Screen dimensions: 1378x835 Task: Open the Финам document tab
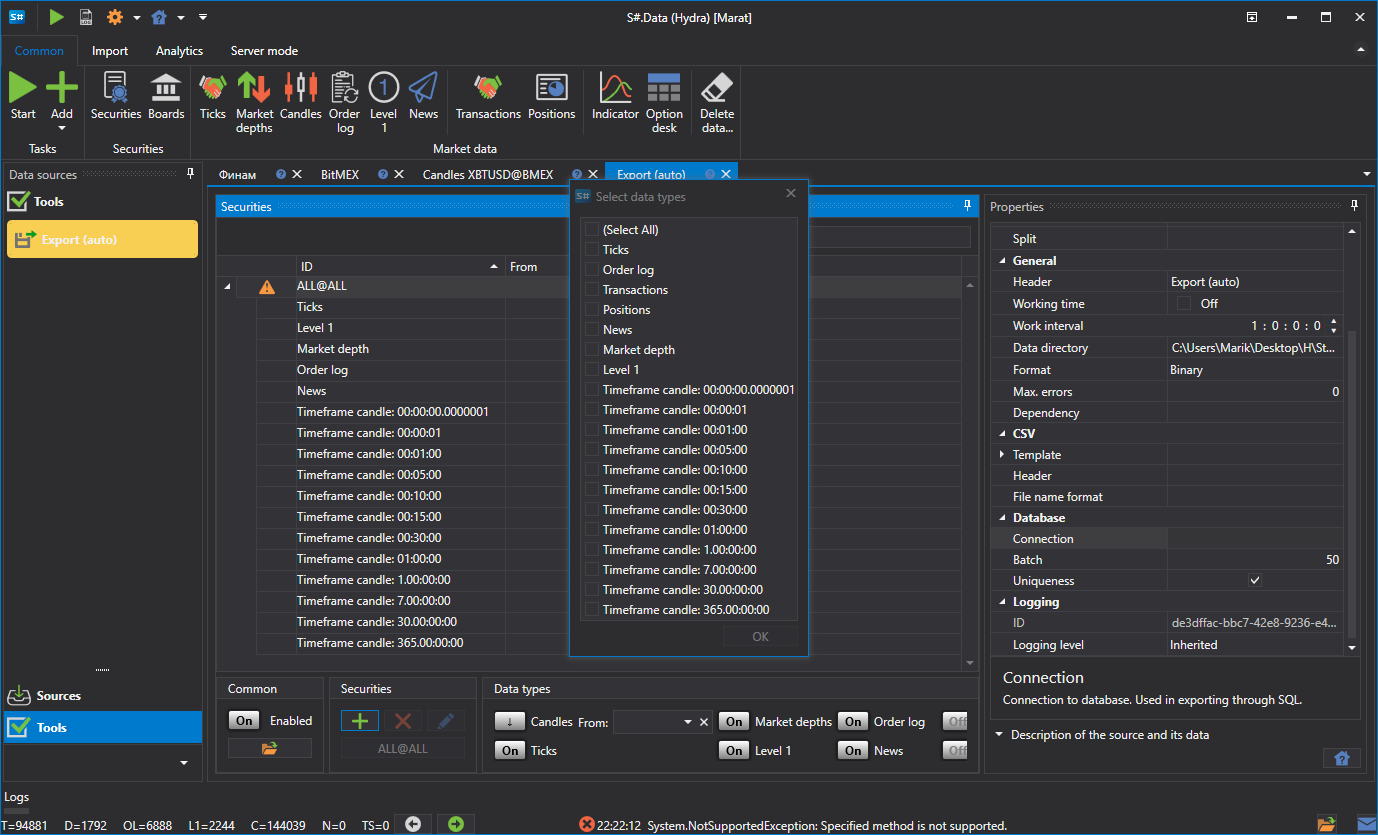[x=238, y=174]
